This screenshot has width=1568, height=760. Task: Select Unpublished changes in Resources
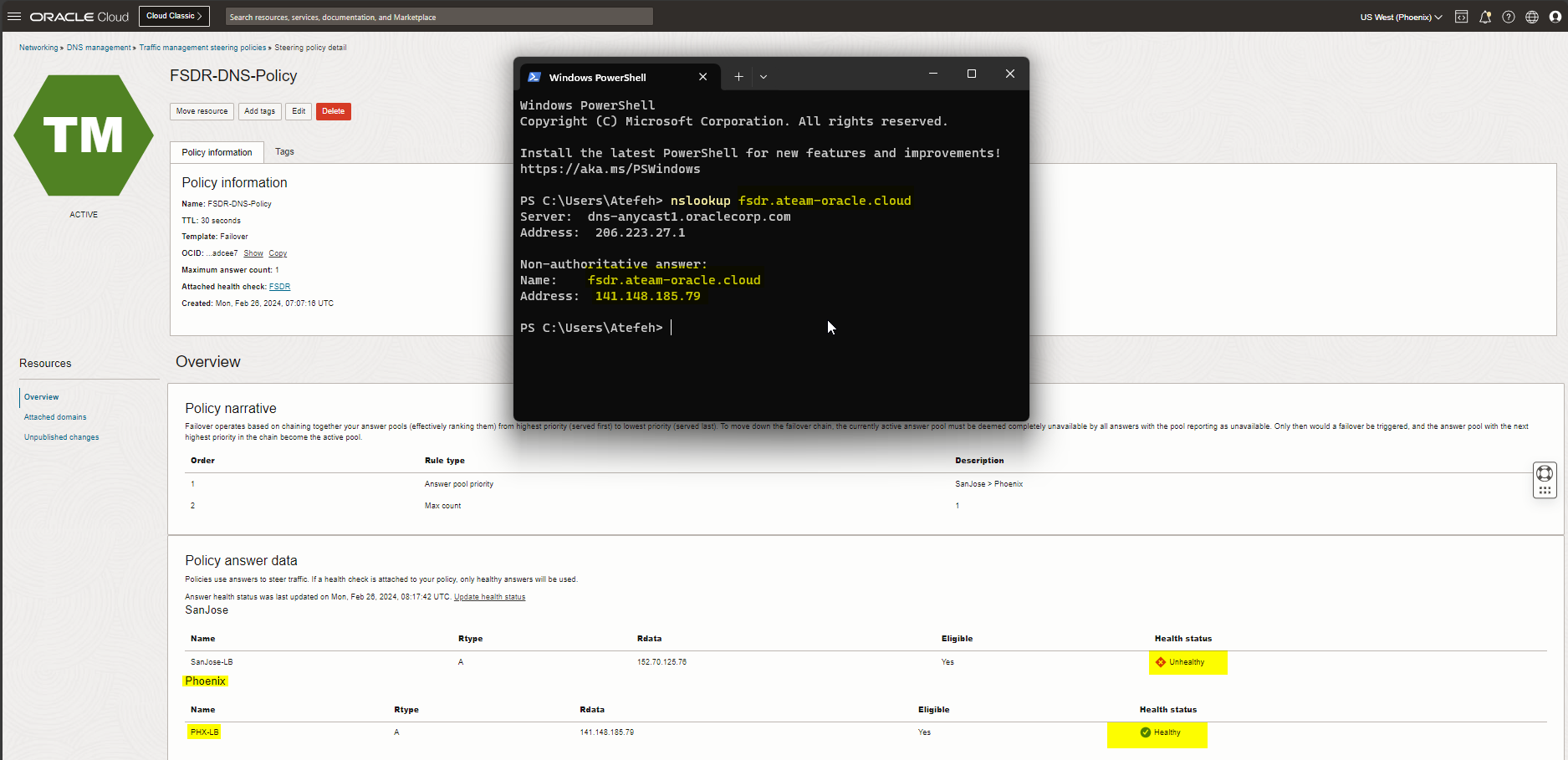point(61,437)
